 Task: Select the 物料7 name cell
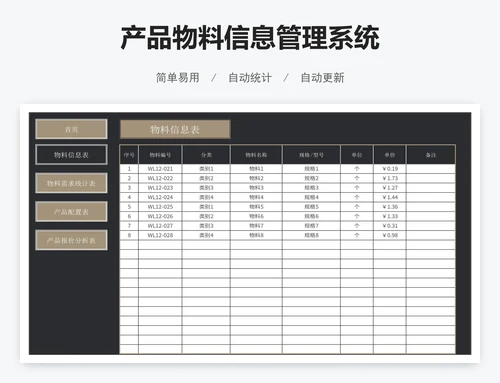[x=256, y=226]
